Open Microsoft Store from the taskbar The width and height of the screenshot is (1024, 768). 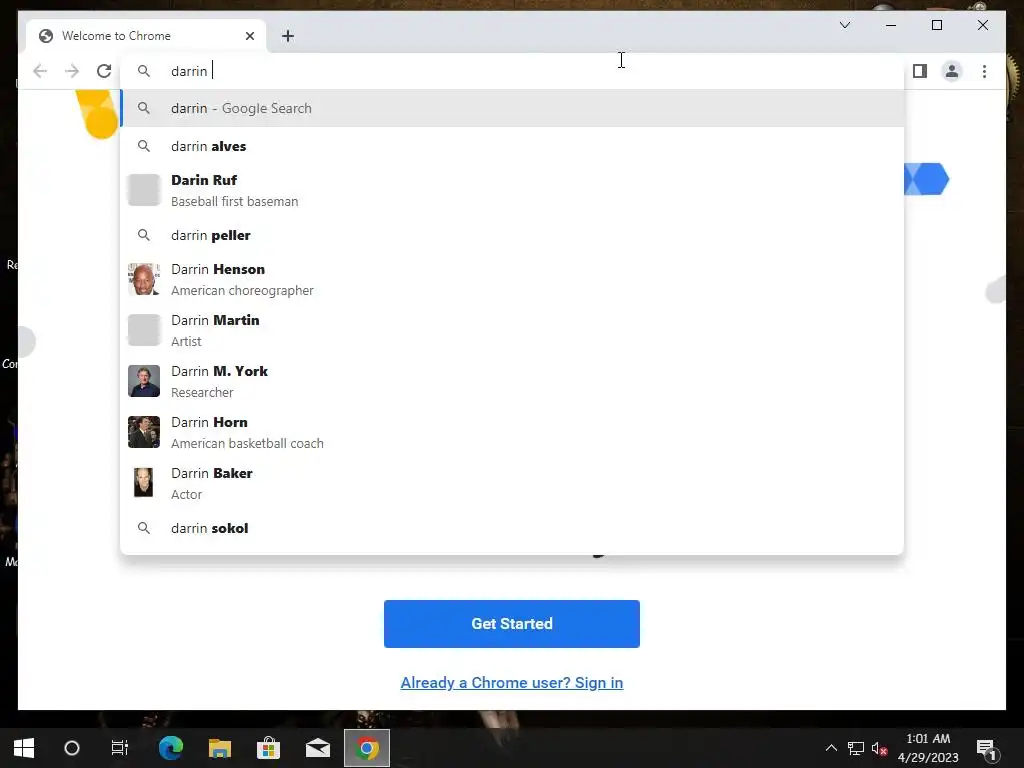coord(268,748)
